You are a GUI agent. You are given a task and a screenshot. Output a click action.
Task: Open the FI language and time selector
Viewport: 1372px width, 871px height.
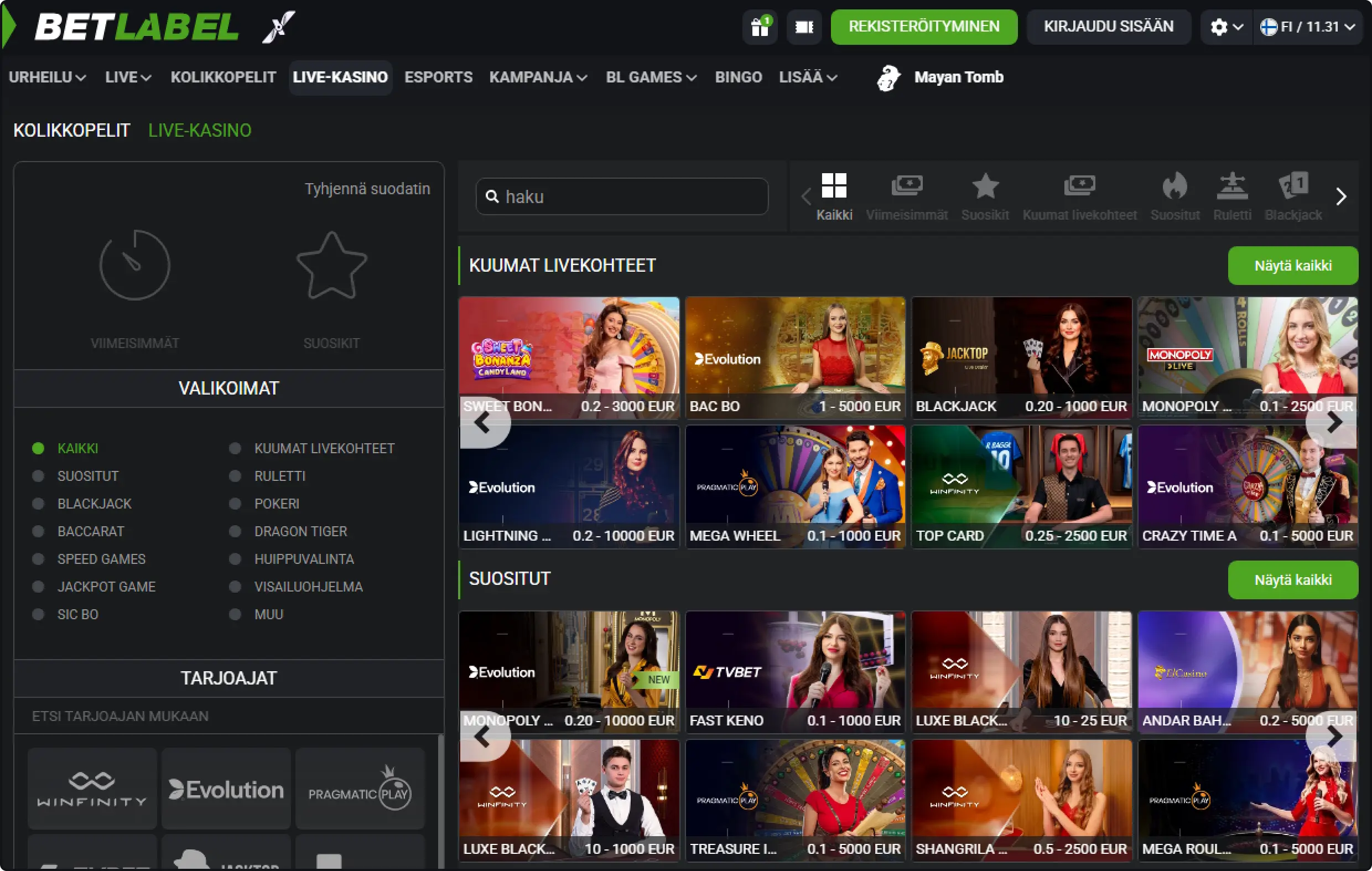click(x=1307, y=26)
